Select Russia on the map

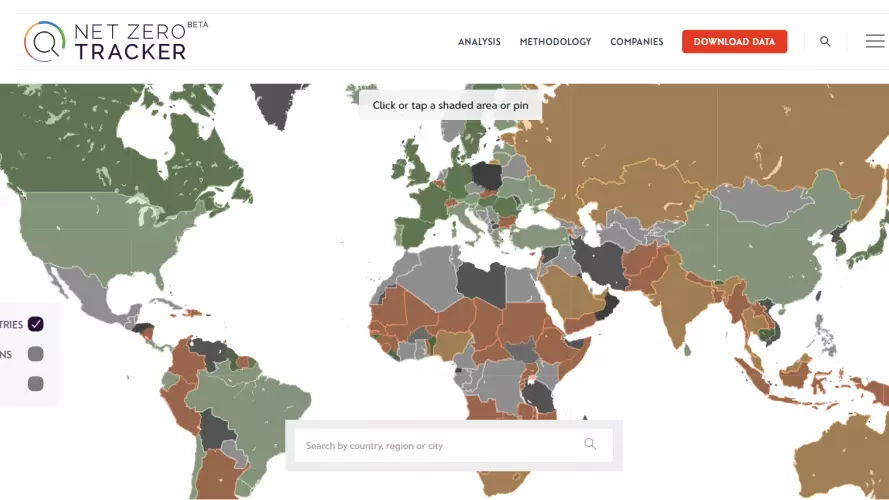[x=680, y=130]
